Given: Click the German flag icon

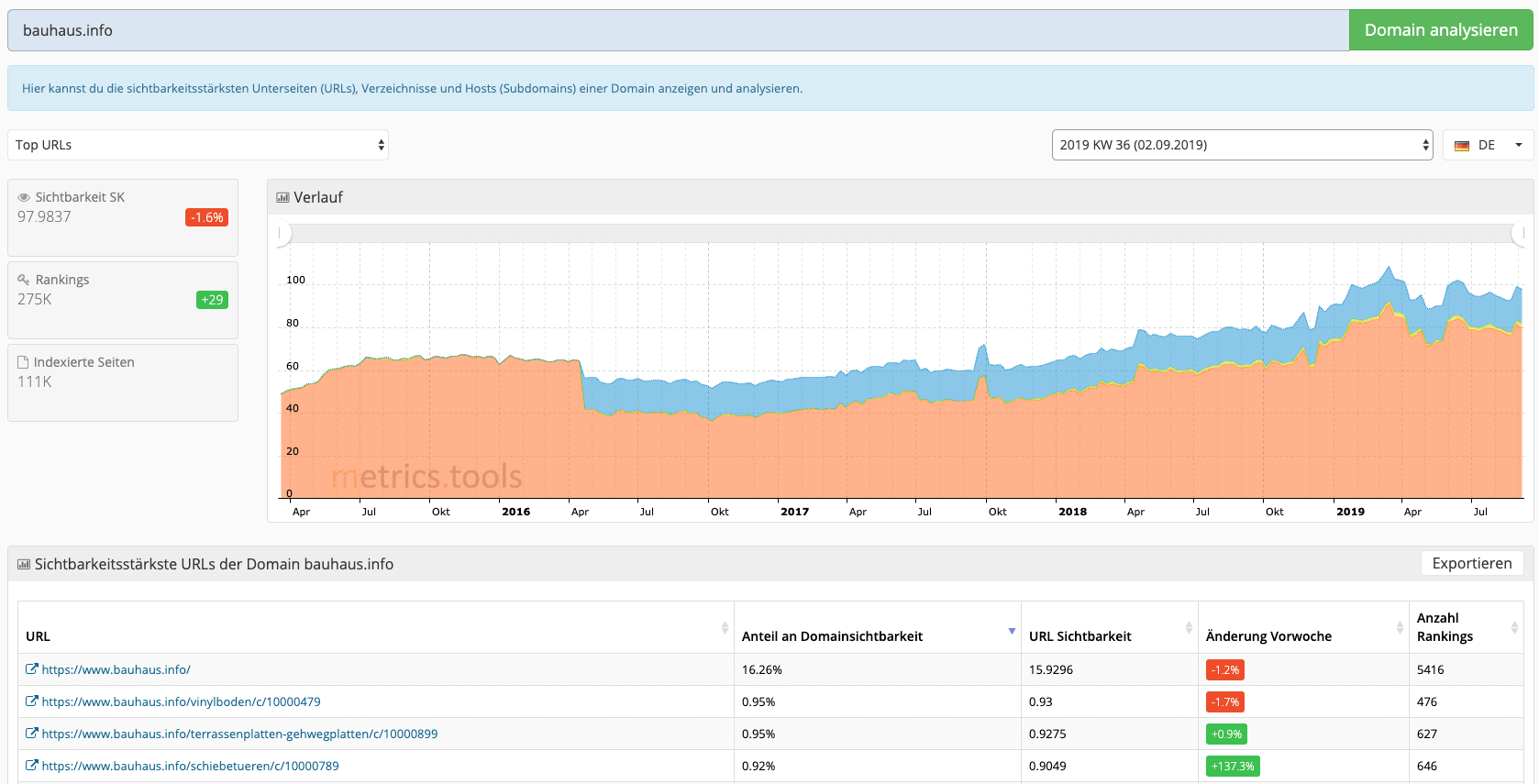Looking at the screenshot, I should click(x=1462, y=146).
